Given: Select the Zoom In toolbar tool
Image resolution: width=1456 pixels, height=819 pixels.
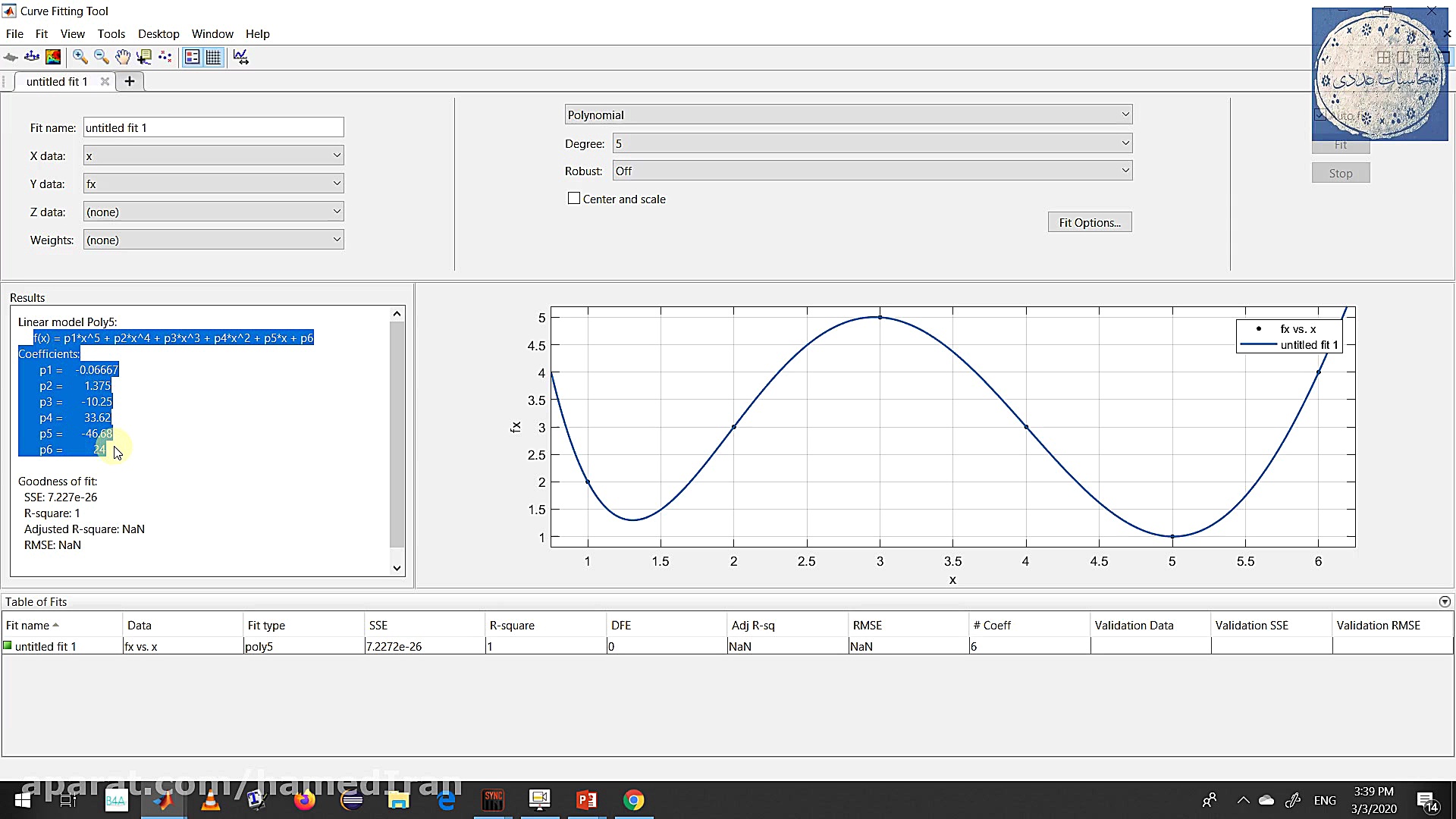Looking at the screenshot, I should click(80, 57).
